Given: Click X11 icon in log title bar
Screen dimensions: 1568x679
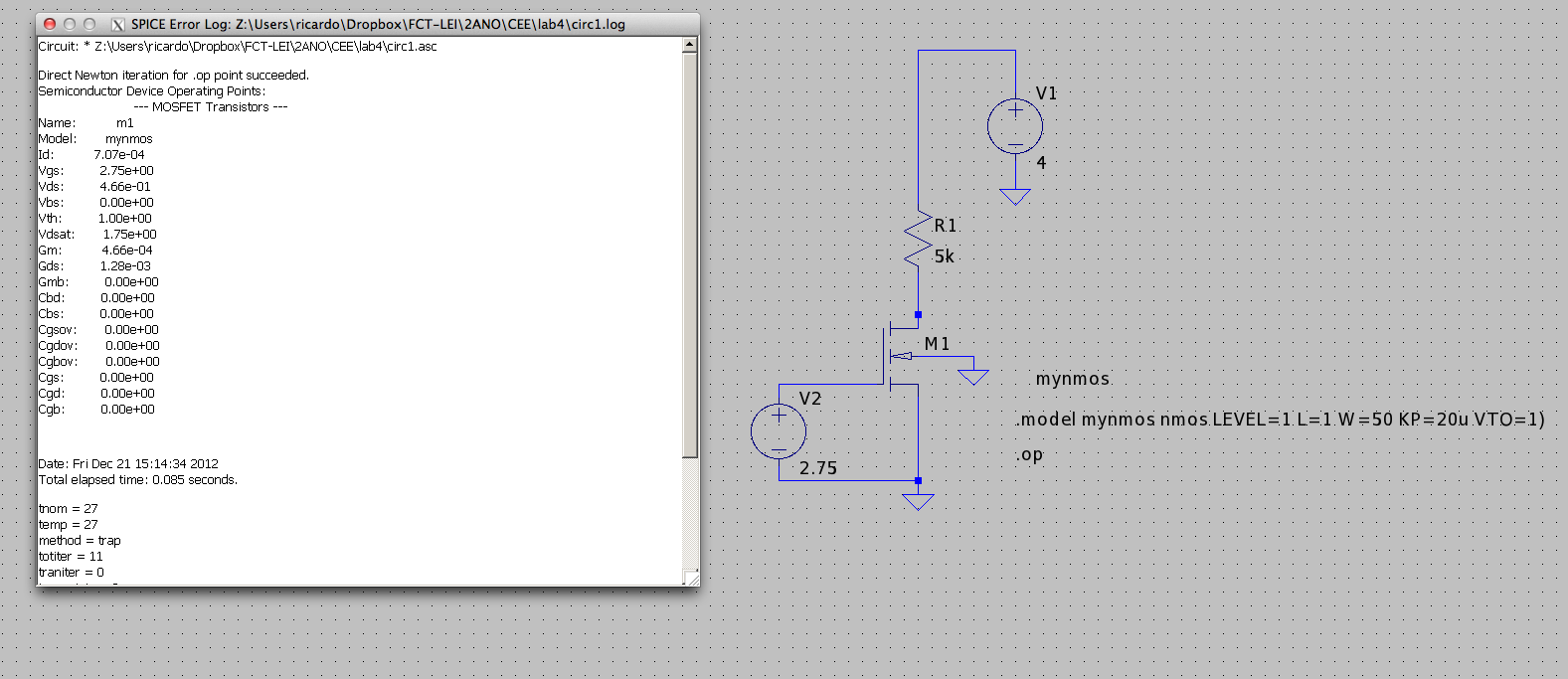Looking at the screenshot, I should pyautogui.click(x=117, y=24).
